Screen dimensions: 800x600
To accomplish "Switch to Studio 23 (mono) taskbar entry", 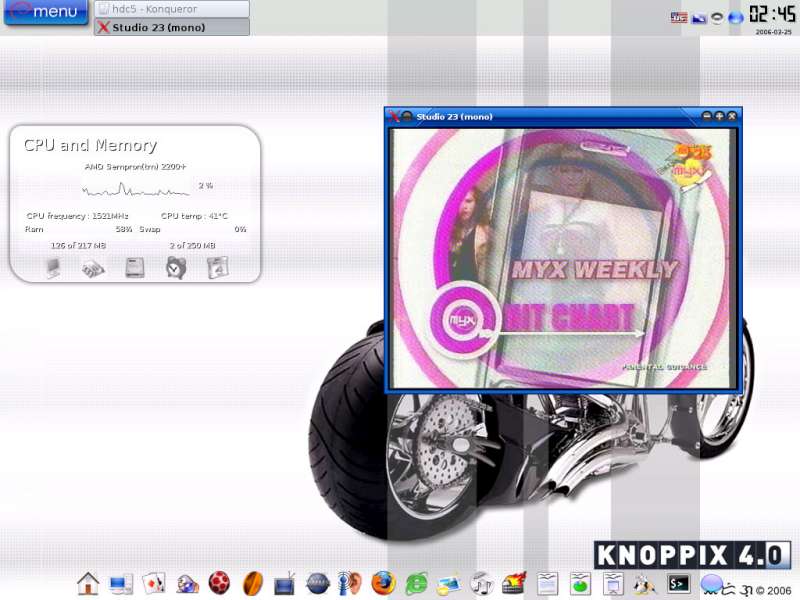I will click(172, 28).
